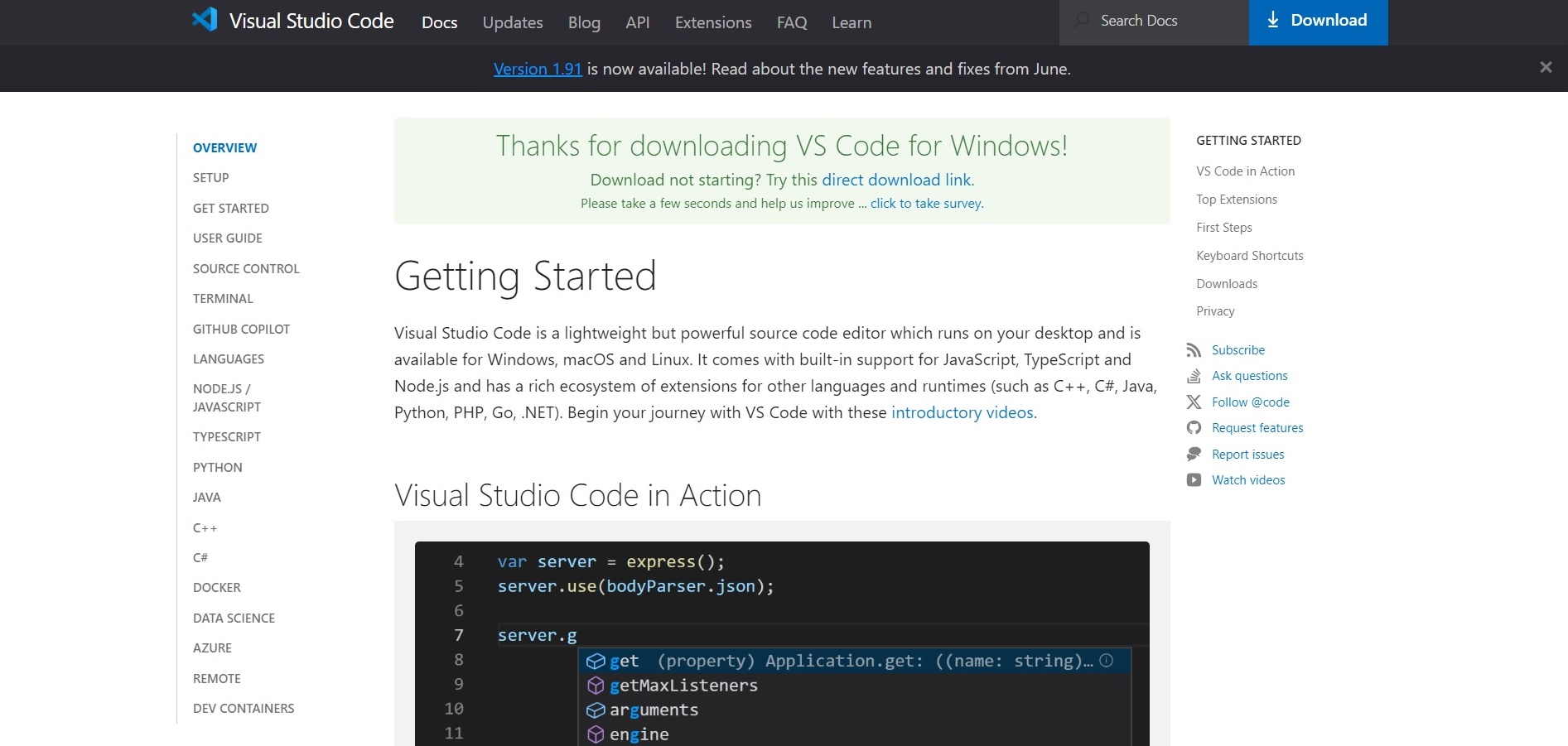Focus the Search Docs field
Screen dimensions: 1568x746
1154,22
